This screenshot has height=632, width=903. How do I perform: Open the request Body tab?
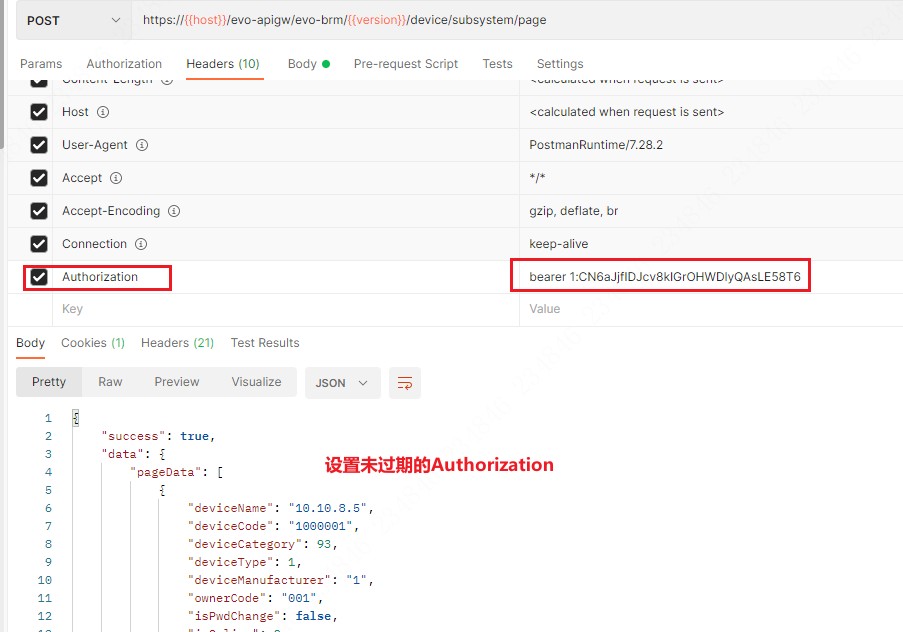coord(302,64)
